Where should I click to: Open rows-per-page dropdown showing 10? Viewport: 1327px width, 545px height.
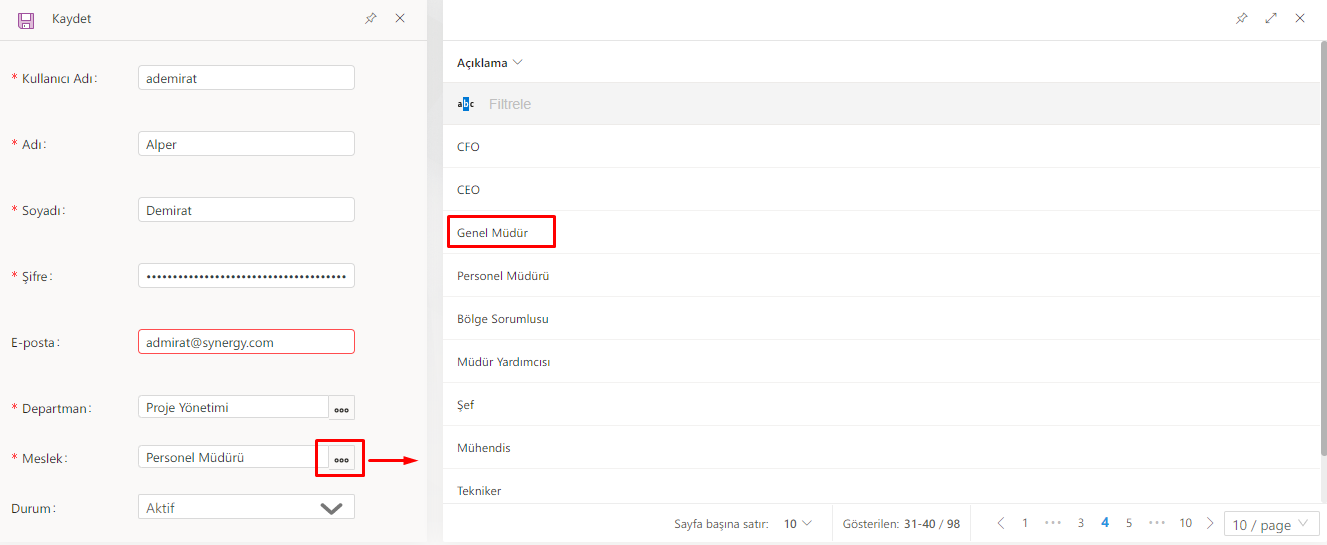pyautogui.click(x=798, y=523)
